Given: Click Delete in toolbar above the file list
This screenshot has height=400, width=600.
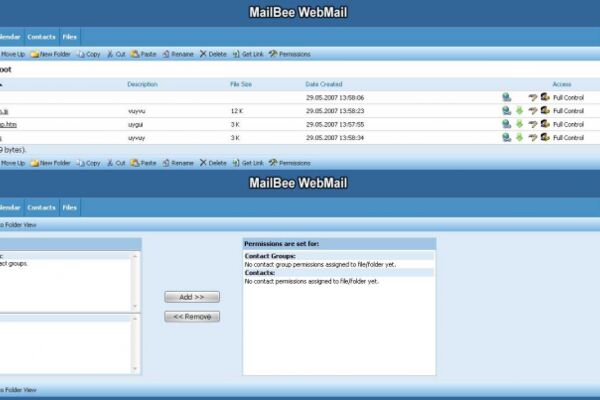Looking at the screenshot, I should coord(213,54).
